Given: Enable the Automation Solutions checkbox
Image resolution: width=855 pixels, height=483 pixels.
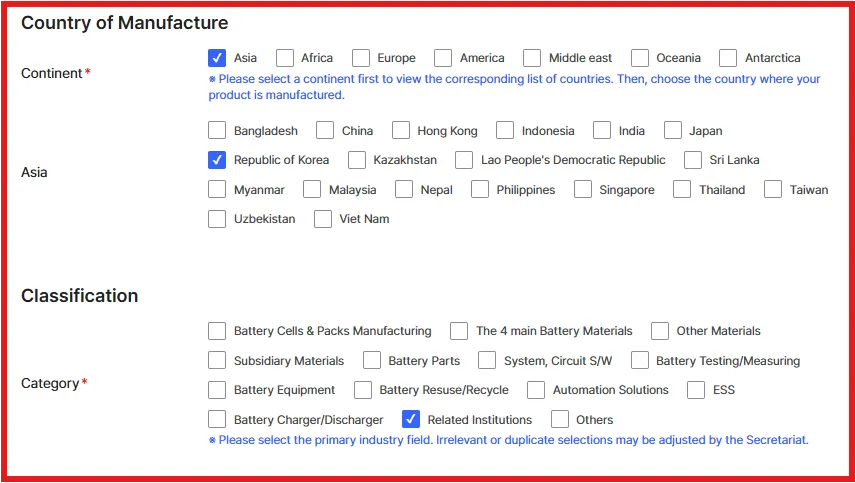Looking at the screenshot, I should pos(536,390).
